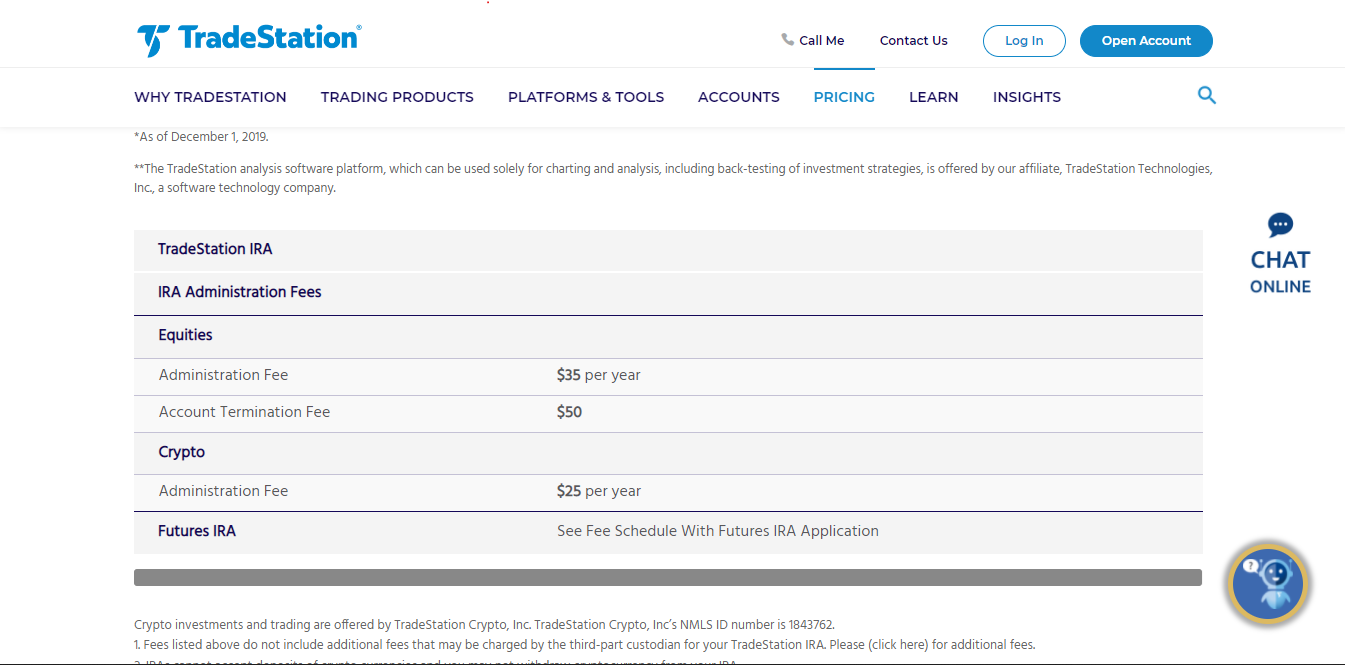Select the Pricing menu item
This screenshot has height=665, width=1345.
pos(844,97)
